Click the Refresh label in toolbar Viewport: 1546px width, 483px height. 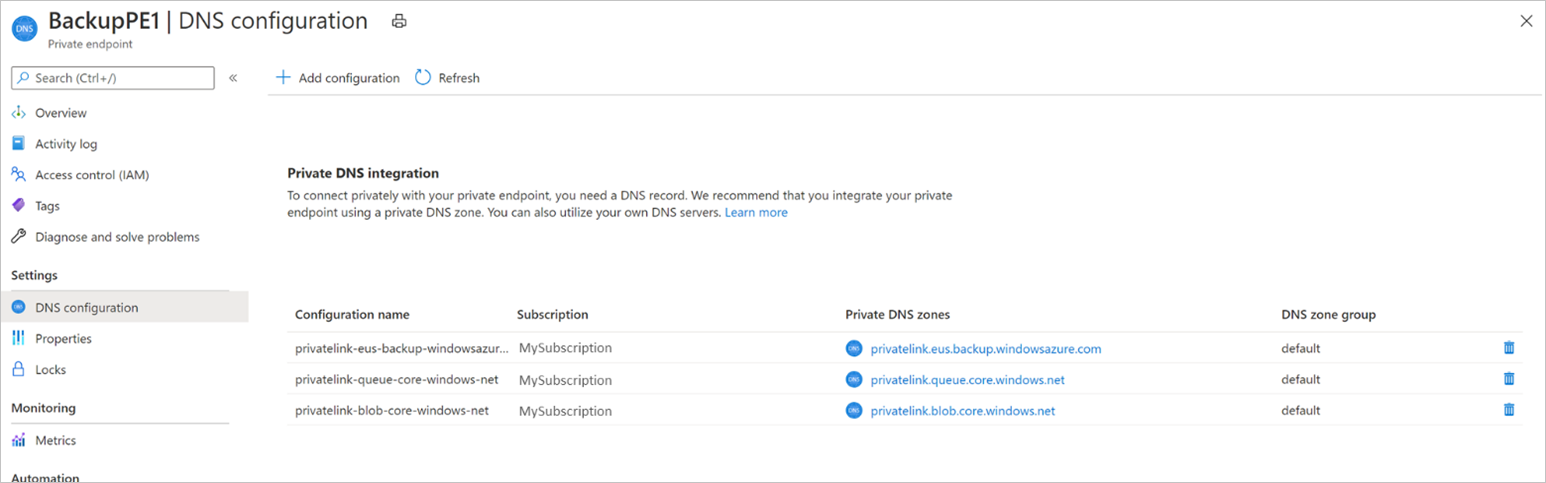459,78
